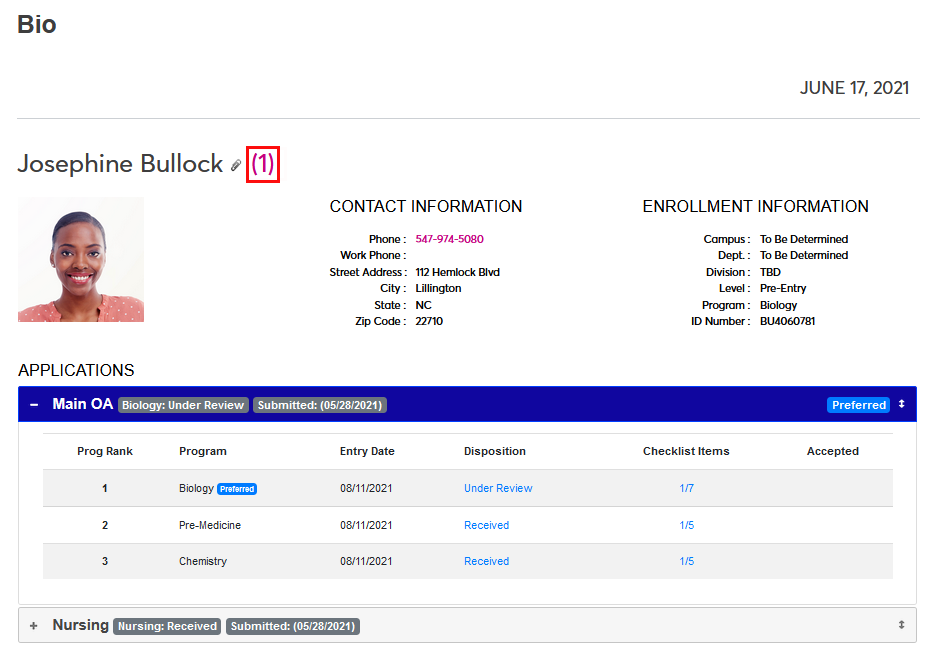
Task: Click the Preferred badge on Main OA header
Action: click(x=858, y=405)
